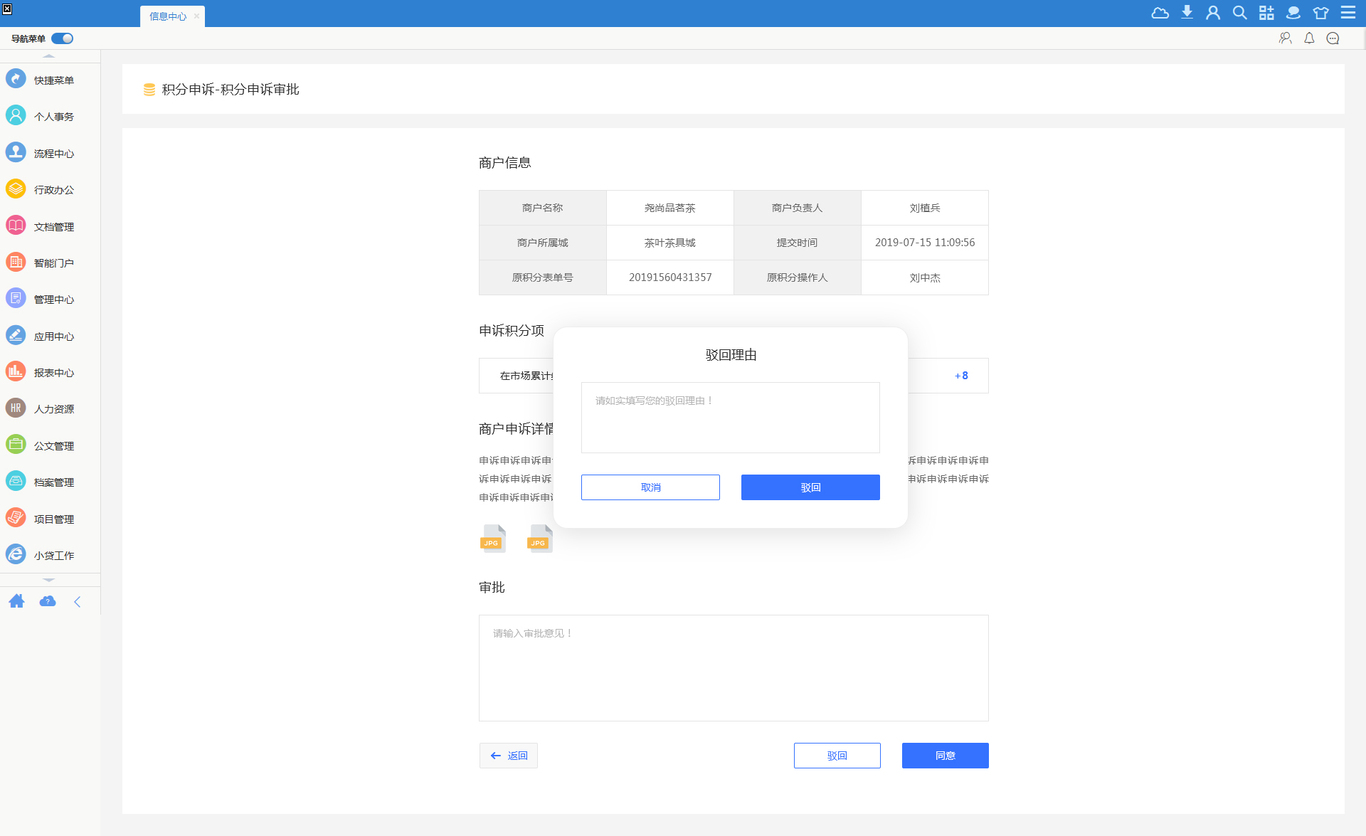Open the second JPG attachment
This screenshot has height=836, width=1366.
(x=540, y=538)
